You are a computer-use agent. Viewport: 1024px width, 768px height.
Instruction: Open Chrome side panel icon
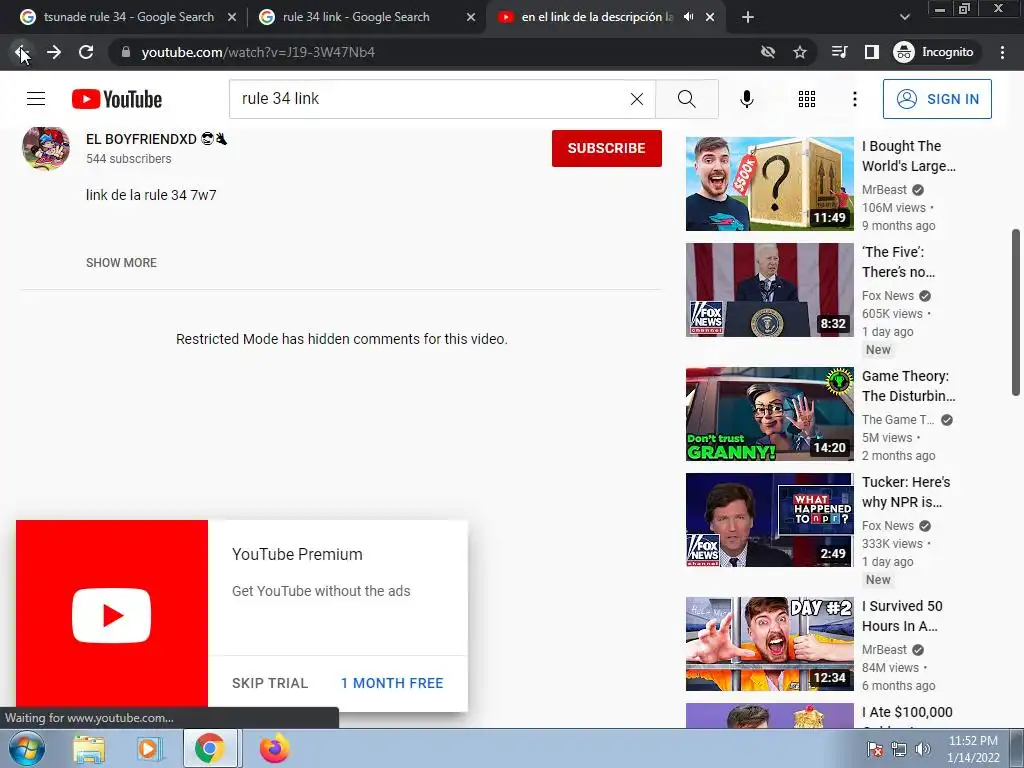872,52
